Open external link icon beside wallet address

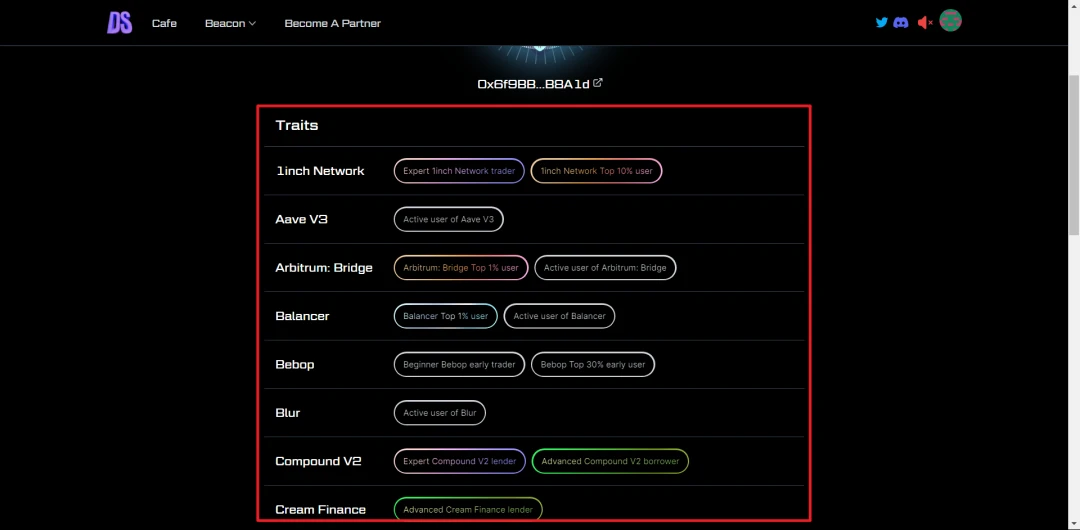pyautogui.click(x=598, y=83)
